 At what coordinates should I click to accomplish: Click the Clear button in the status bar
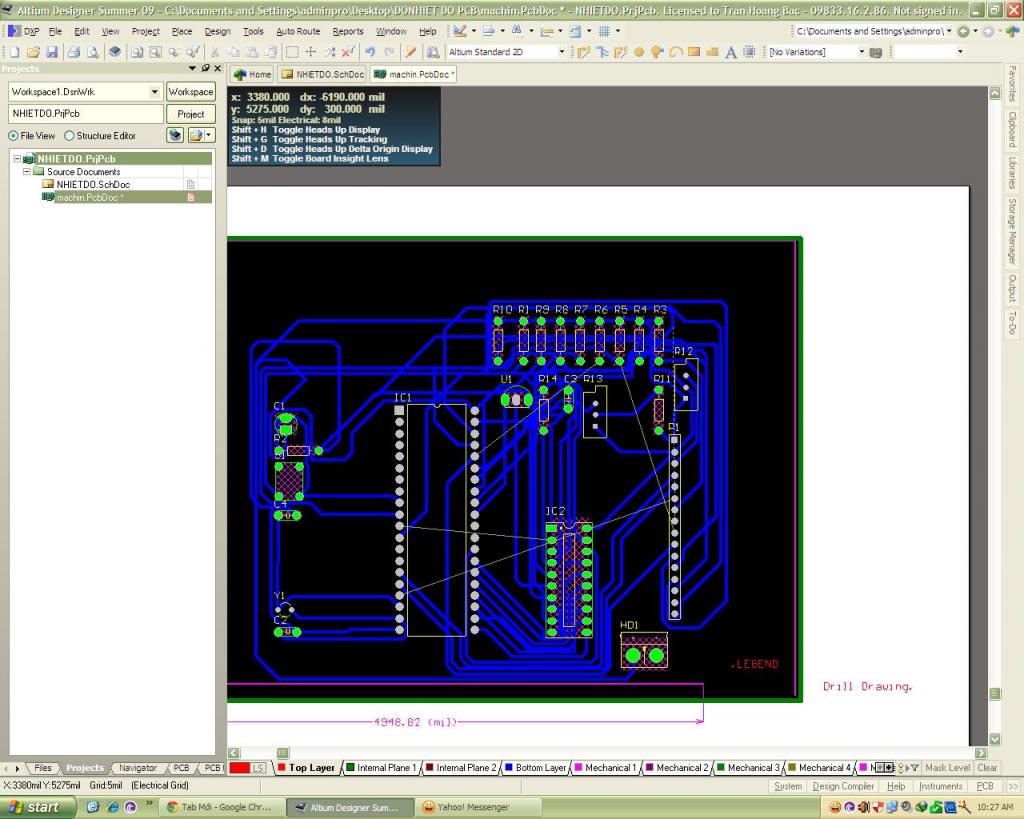(987, 768)
